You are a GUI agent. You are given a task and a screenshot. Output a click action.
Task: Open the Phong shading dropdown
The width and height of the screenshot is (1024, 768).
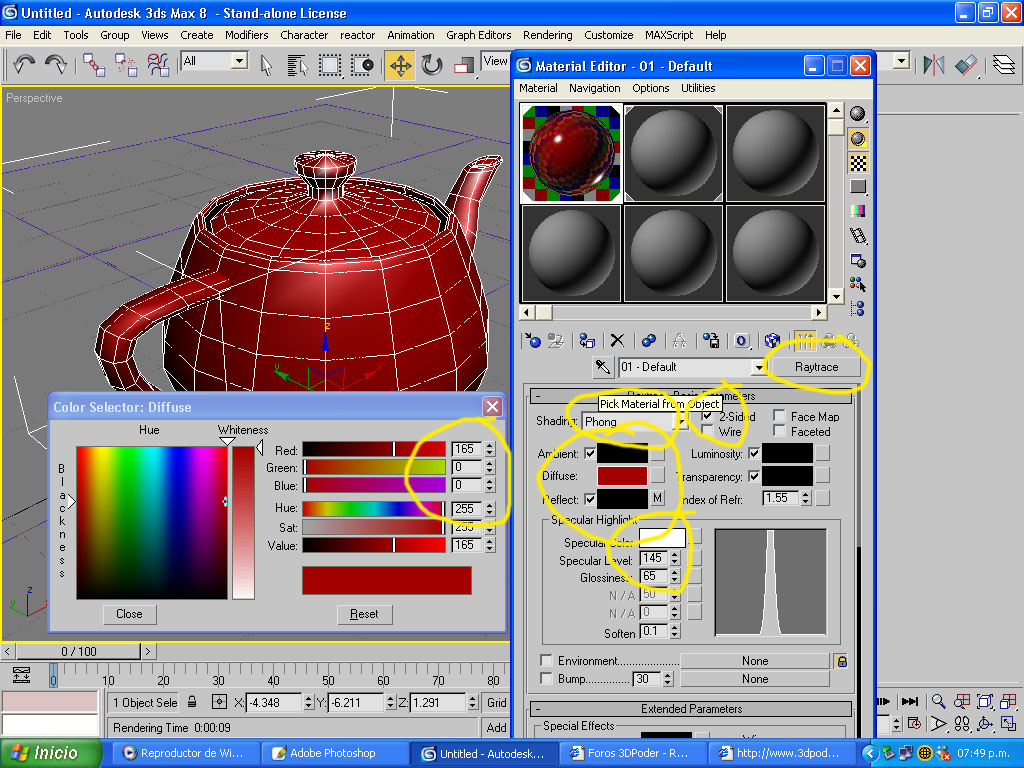(681, 422)
